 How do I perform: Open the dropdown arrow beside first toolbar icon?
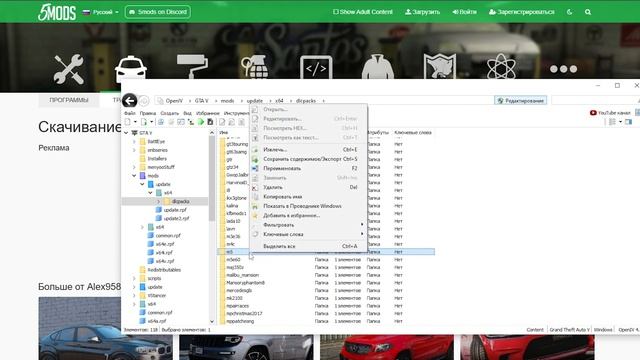[x=135, y=122]
